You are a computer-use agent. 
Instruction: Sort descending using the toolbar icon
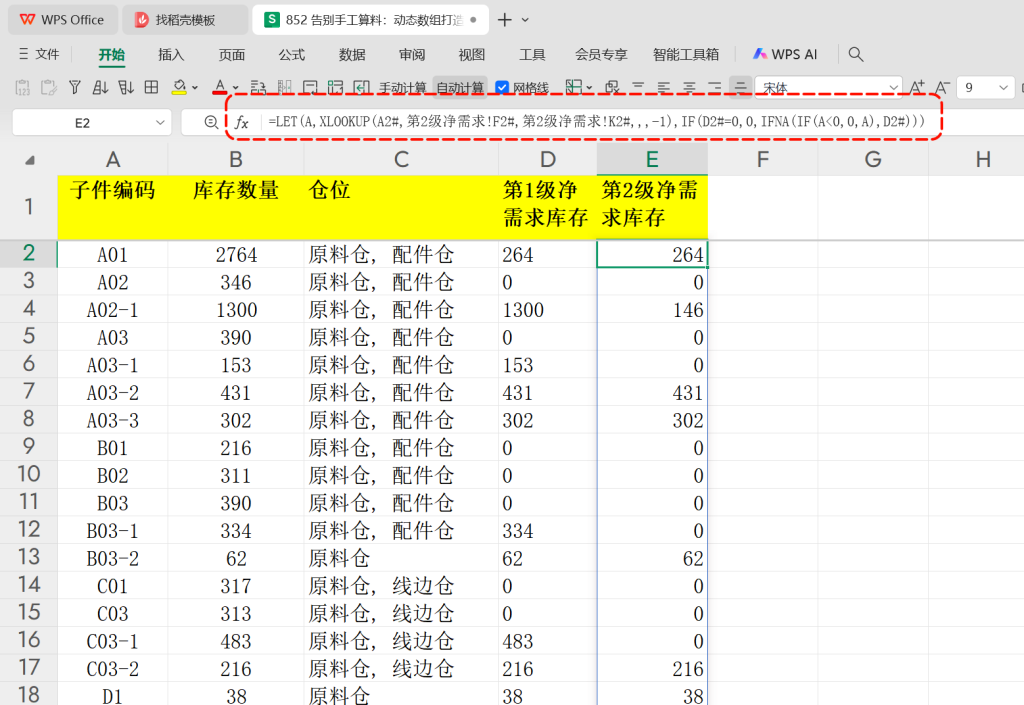126,87
